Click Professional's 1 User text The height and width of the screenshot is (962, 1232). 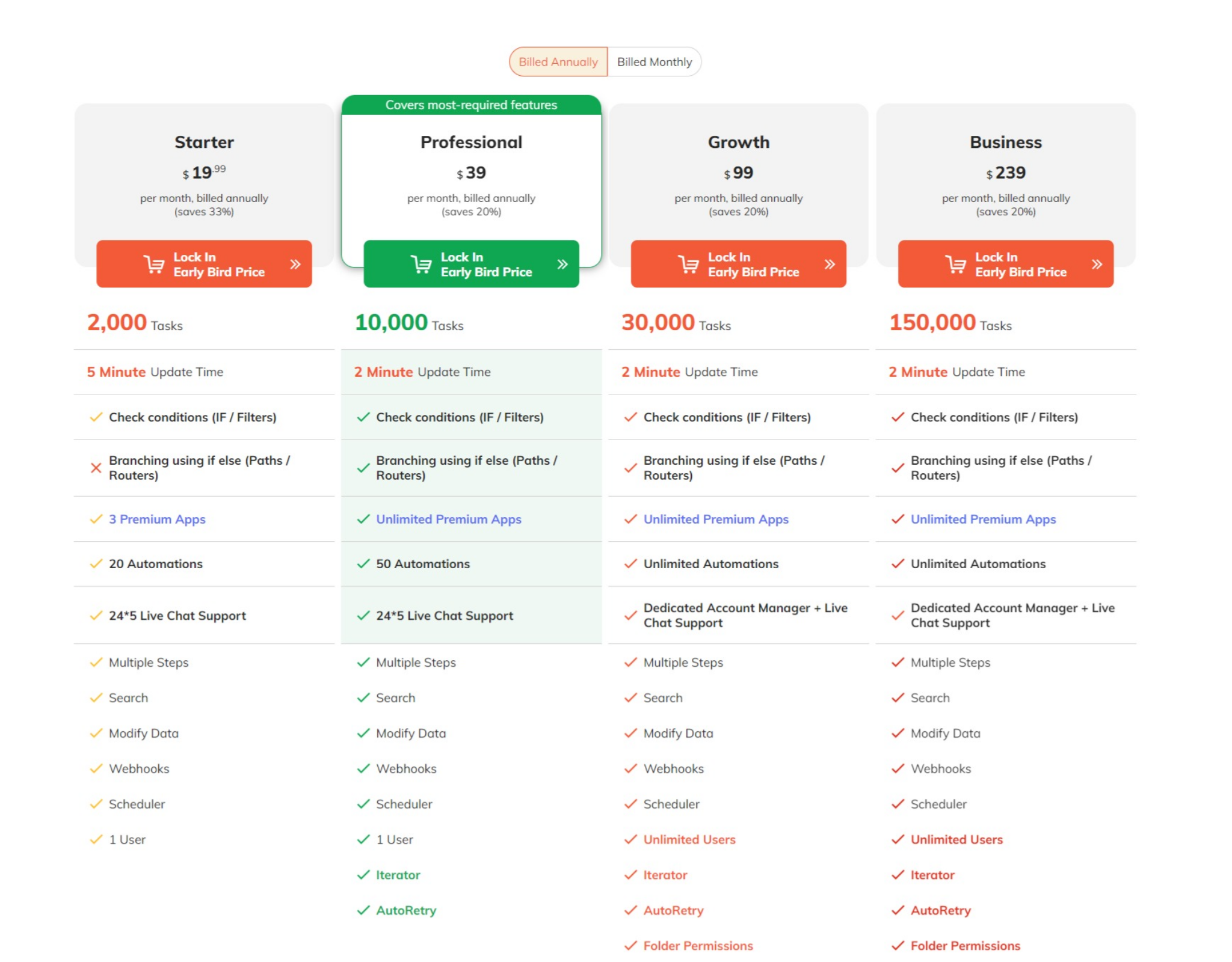pyautogui.click(x=395, y=839)
